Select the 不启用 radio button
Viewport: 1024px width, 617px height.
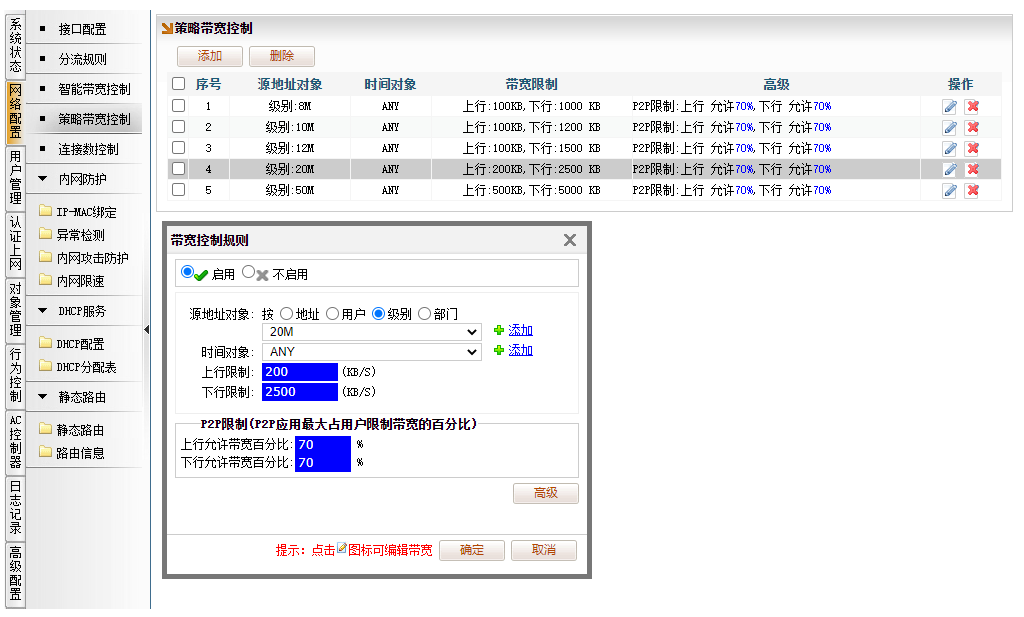pyautogui.click(x=250, y=272)
